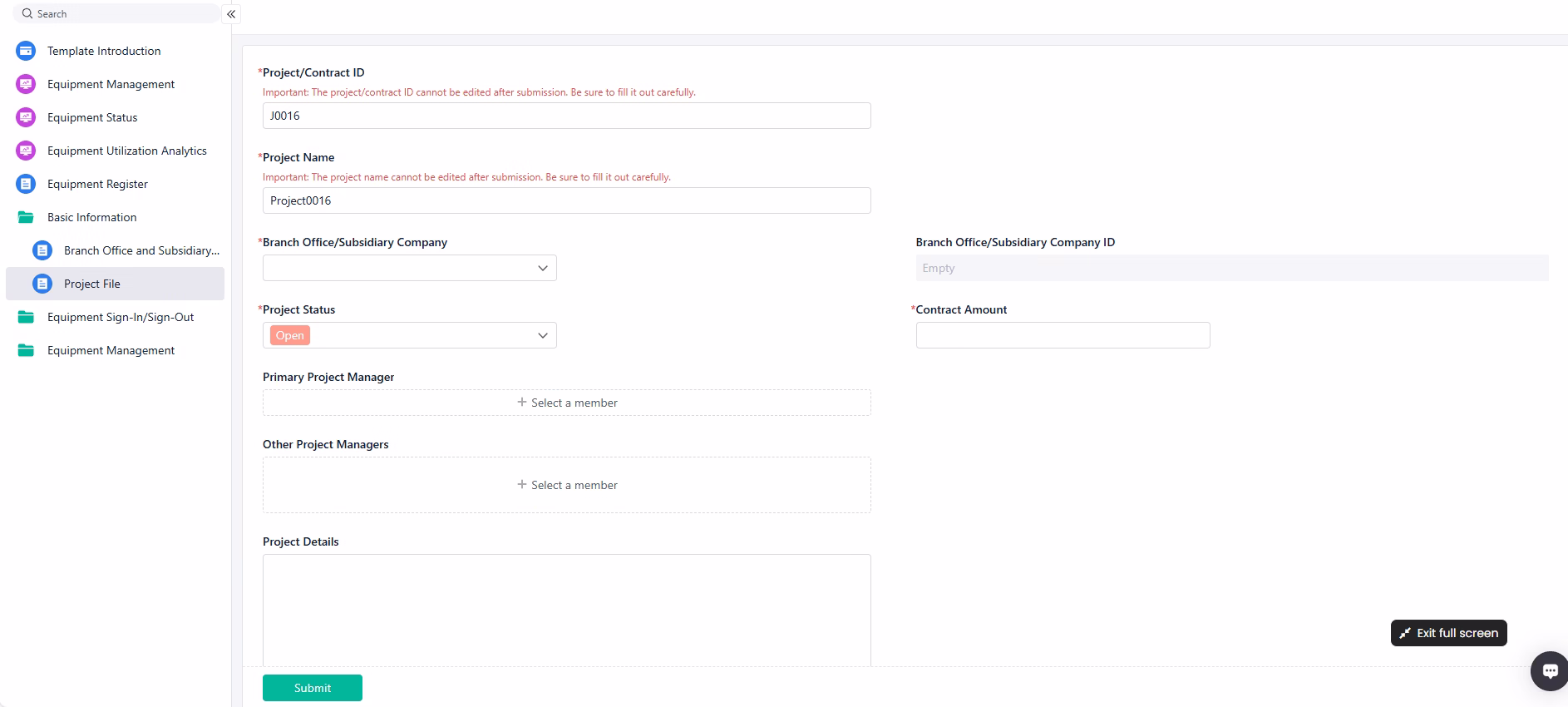Screen dimensions: 1568x707
Task: Collapse the sidebar with double-chevron
Action: coord(231,14)
